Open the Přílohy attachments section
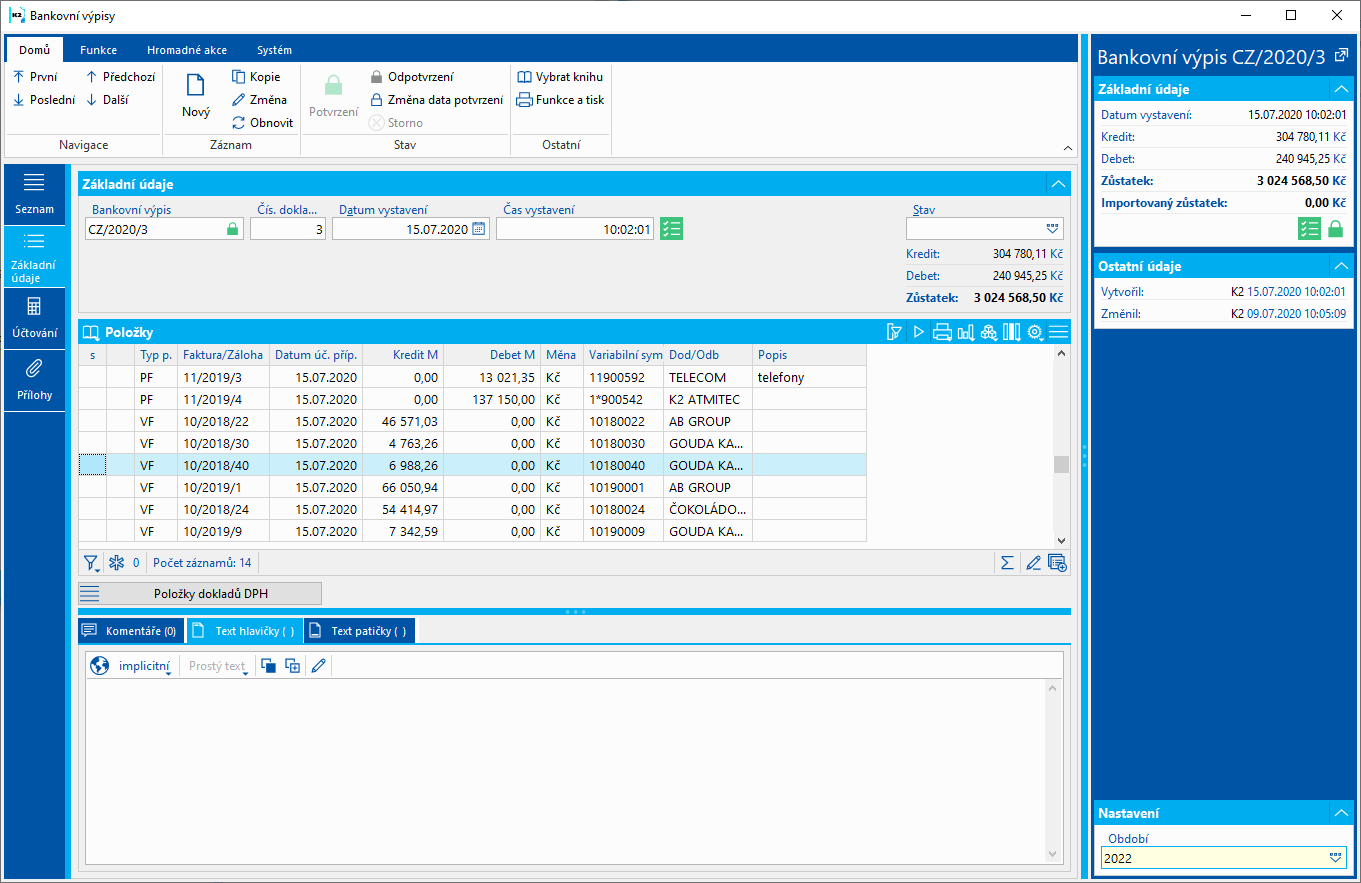Screen dimensions: 1361x883 pyautogui.click(x=34, y=380)
